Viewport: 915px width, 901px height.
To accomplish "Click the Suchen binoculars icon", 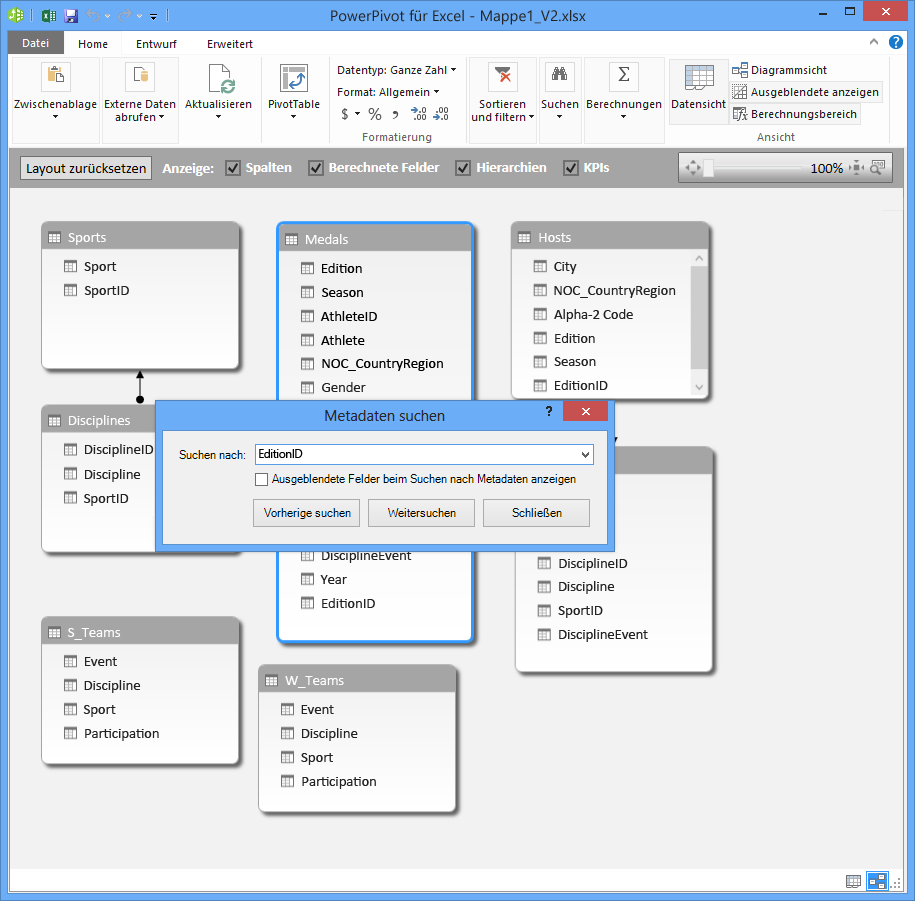I will point(560,76).
